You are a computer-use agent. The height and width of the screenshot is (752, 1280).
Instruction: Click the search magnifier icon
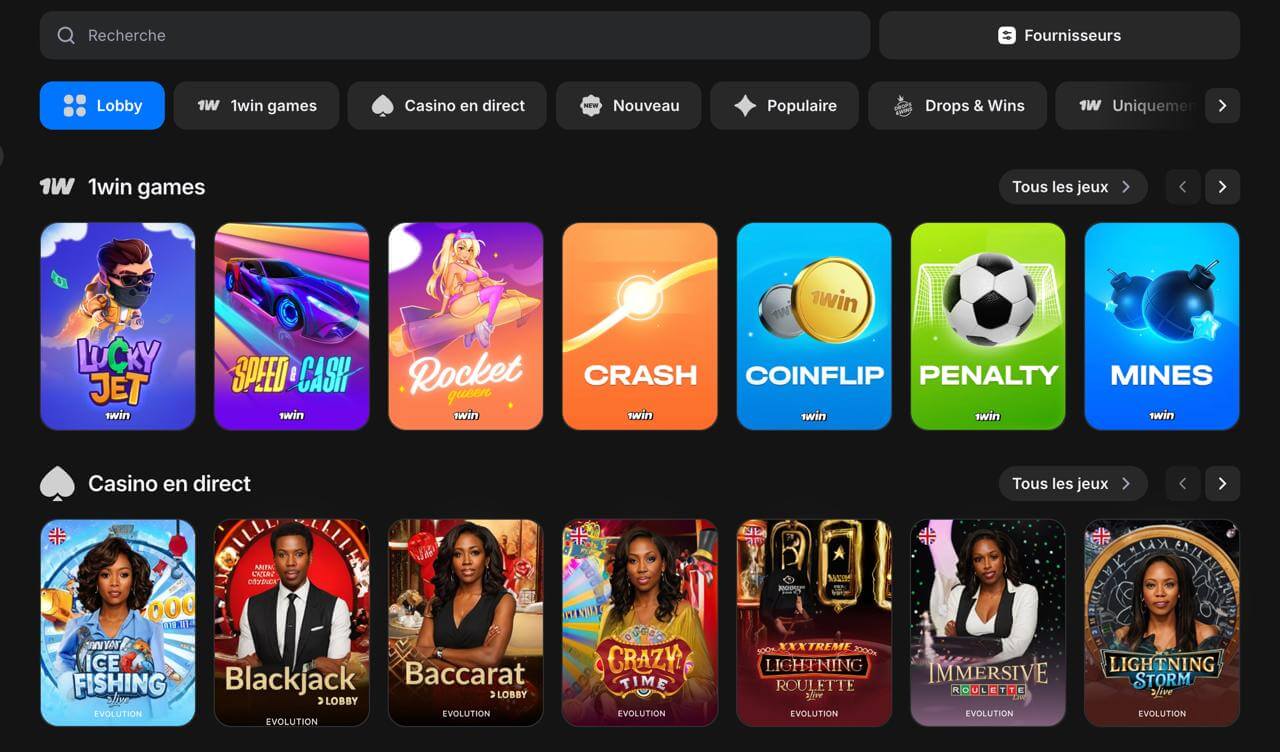66,35
